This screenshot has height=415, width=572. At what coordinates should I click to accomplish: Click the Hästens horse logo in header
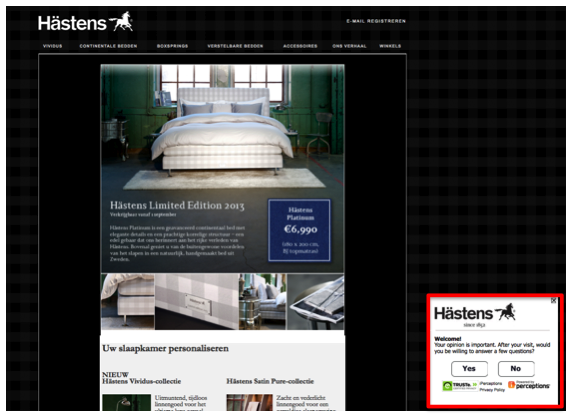click(x=85, y=22)
